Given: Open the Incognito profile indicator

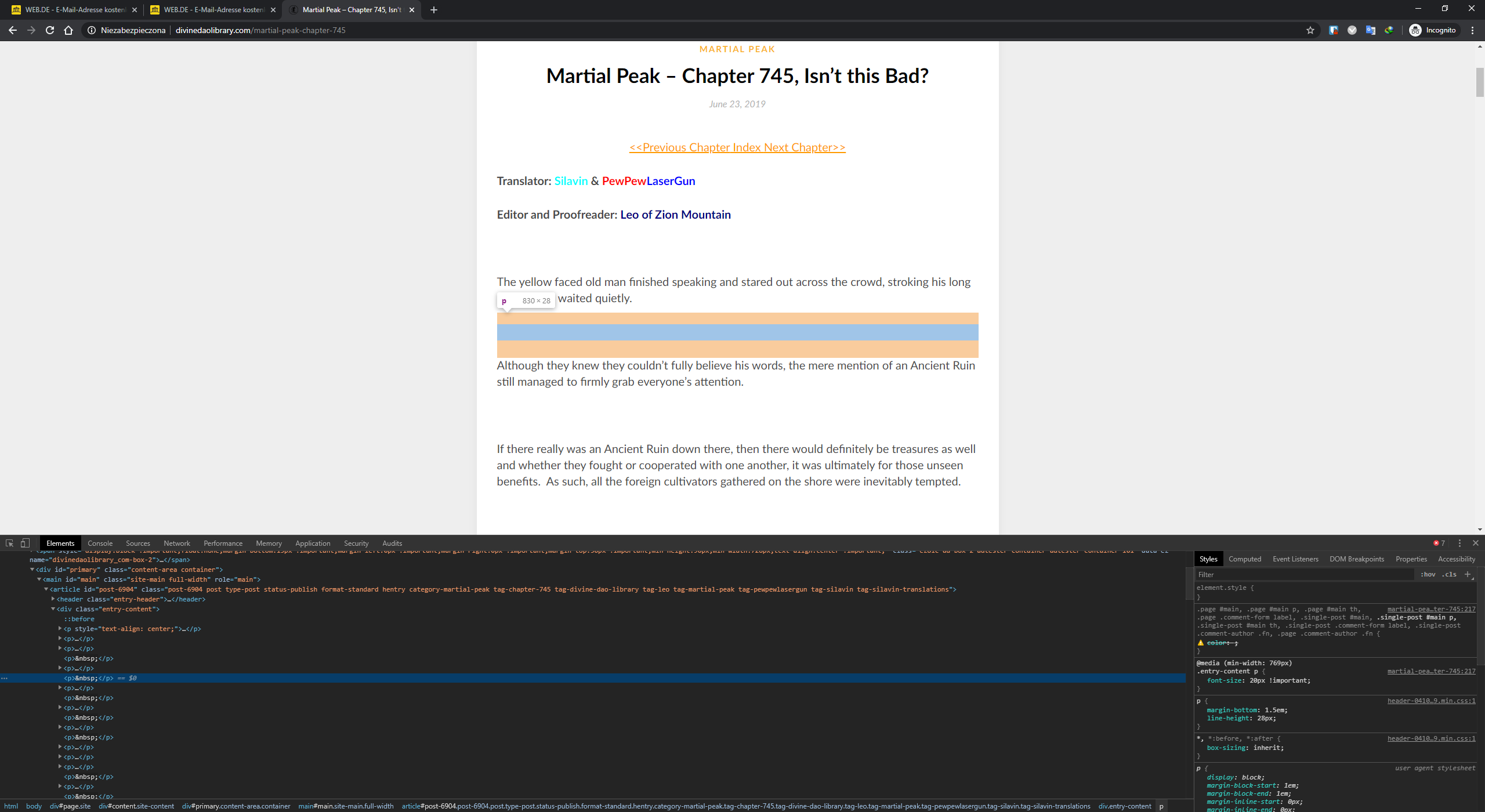Looking at the screenshot, I should click(x=1433, y=30).
